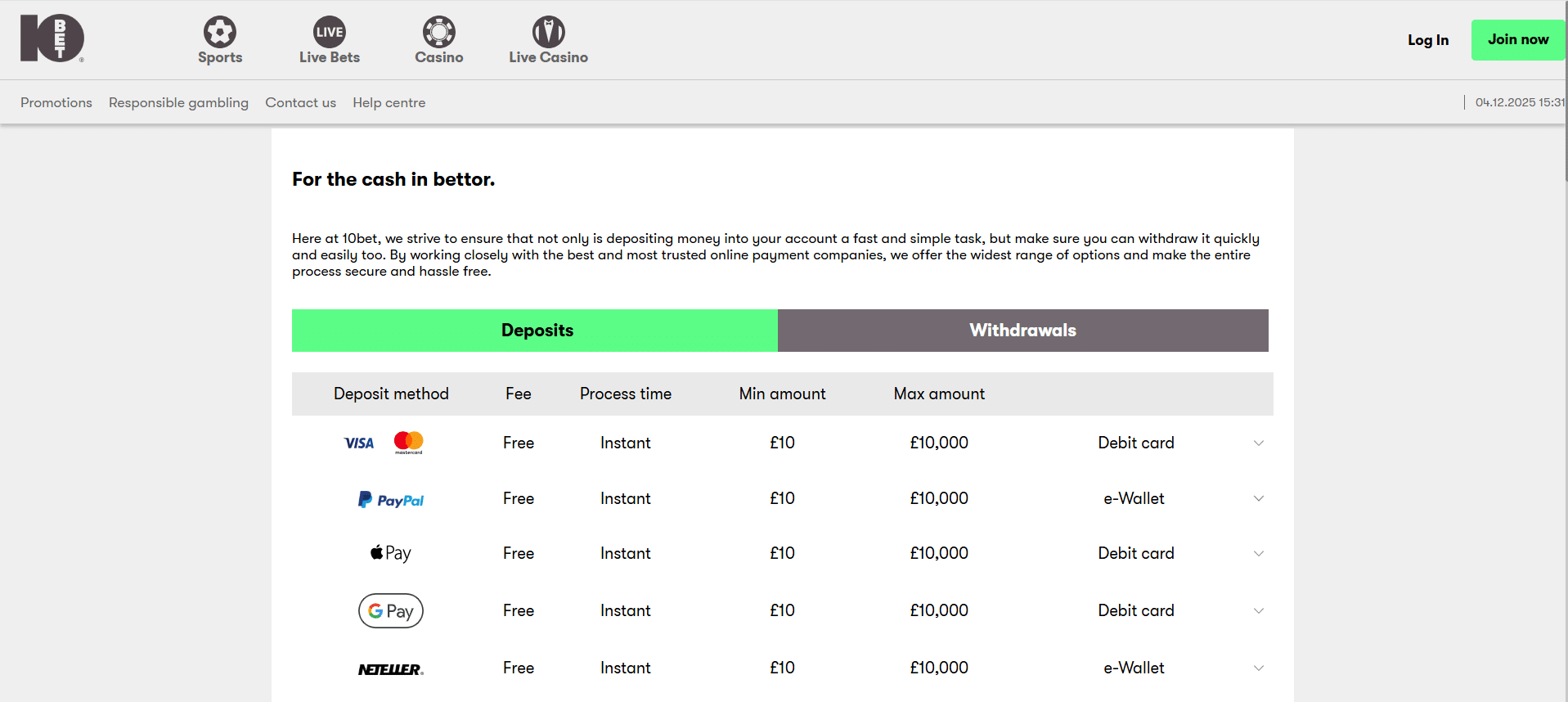This screenshot has height=702, width=1568.
Task: Click 'e-Wallet' in the Neteller row
Action: pos(1134,668)
